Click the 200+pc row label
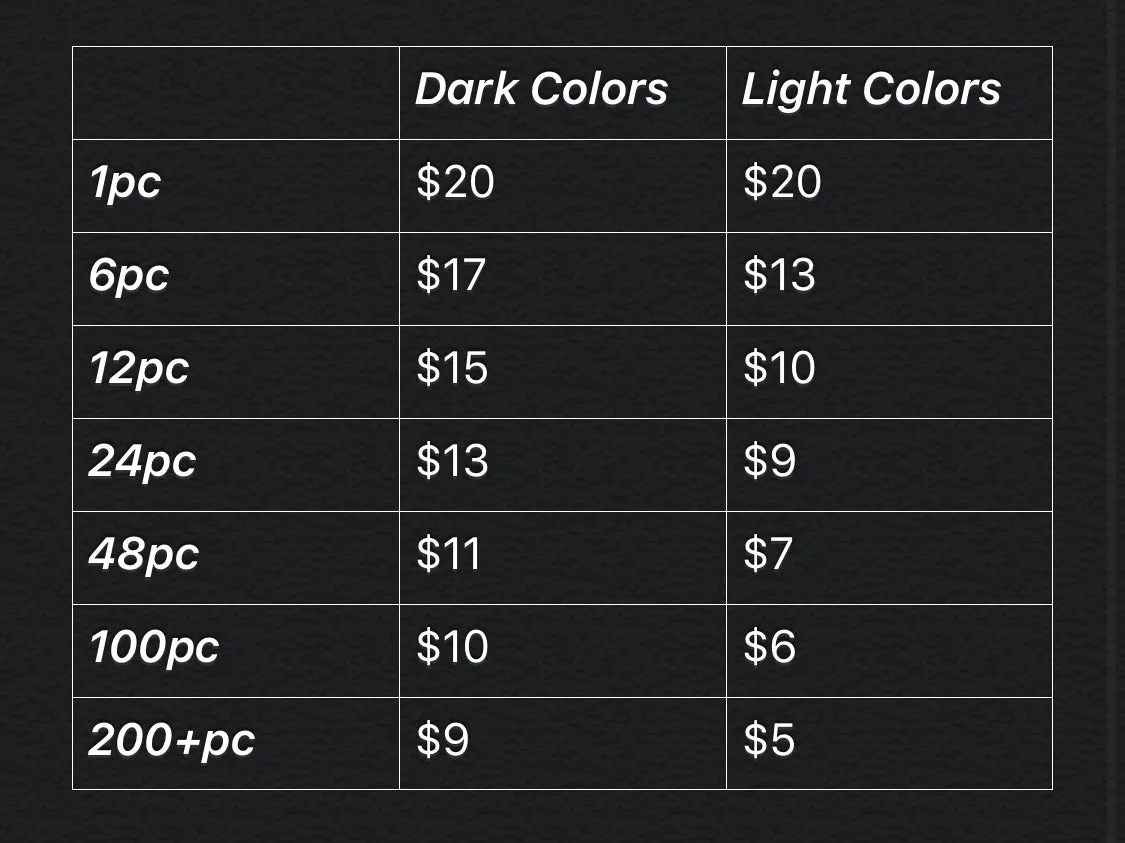1125x843 pixels. 171,740
